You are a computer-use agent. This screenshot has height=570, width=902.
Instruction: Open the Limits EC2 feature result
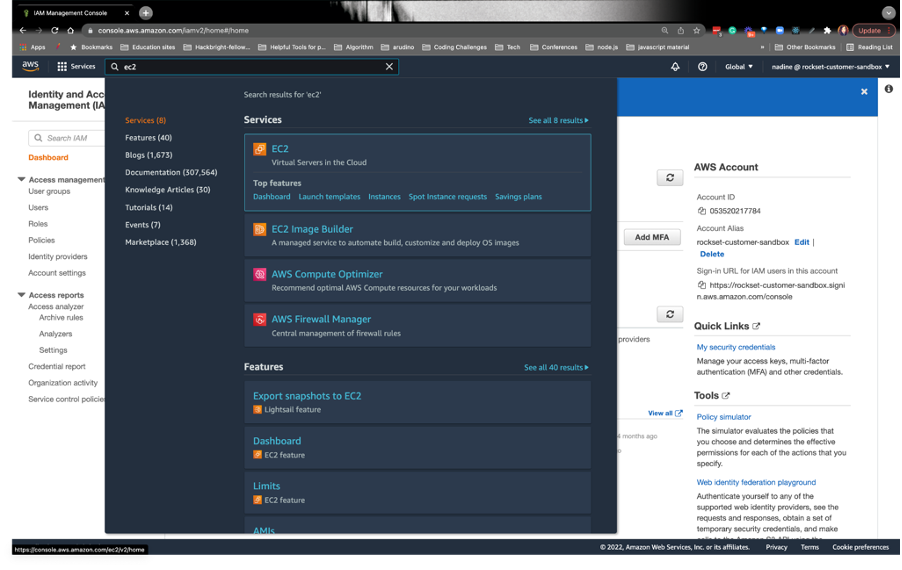[x=266, y=486]
